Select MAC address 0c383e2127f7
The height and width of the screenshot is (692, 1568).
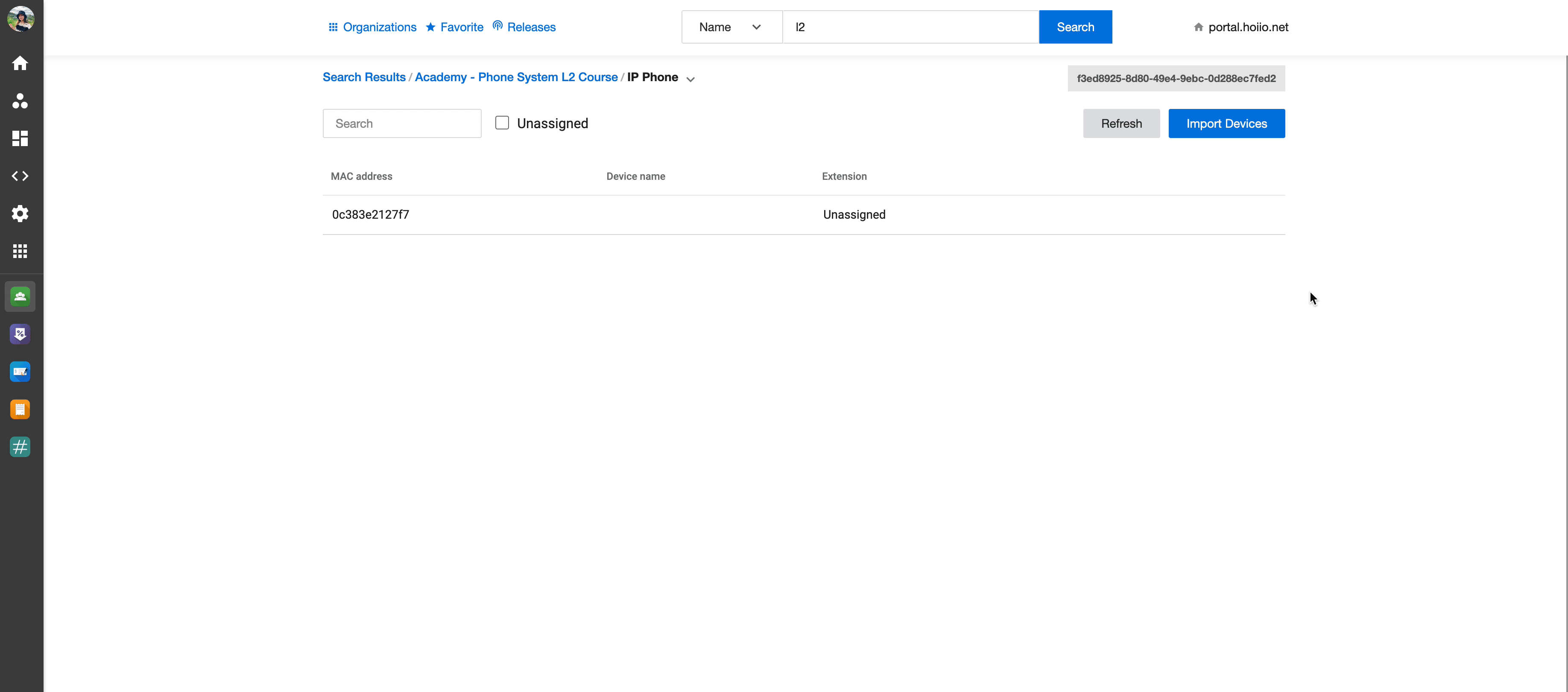coord(371,214)
